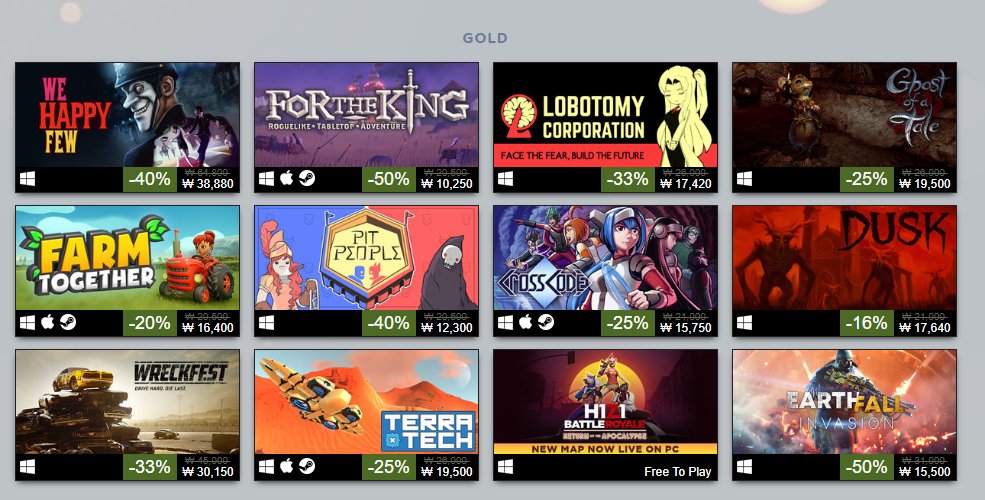Screen dimensions: 985x500
Task: Click the Windows icon under Lobotomy Corporation
Action: point(505,179)
